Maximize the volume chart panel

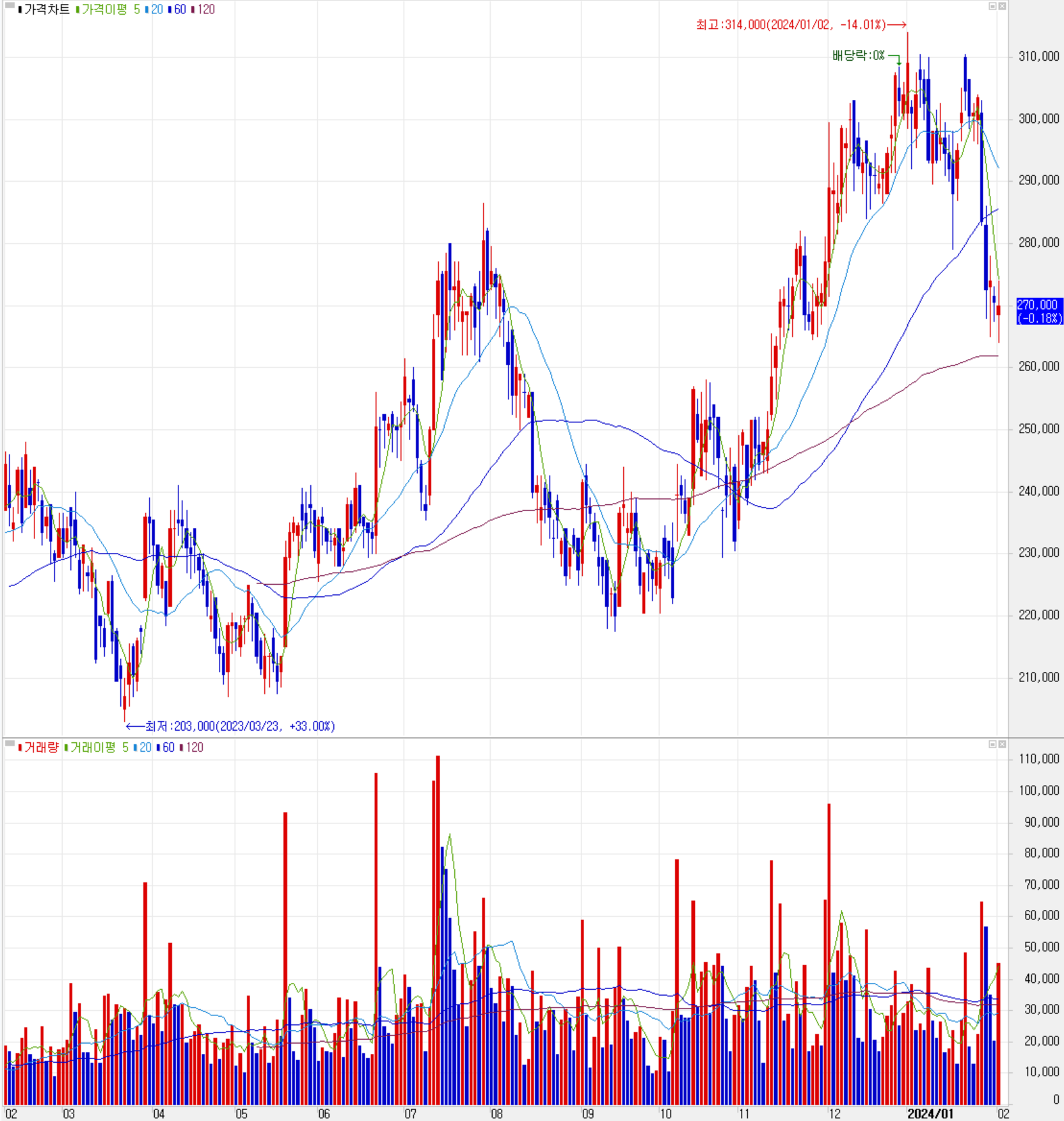992,744
